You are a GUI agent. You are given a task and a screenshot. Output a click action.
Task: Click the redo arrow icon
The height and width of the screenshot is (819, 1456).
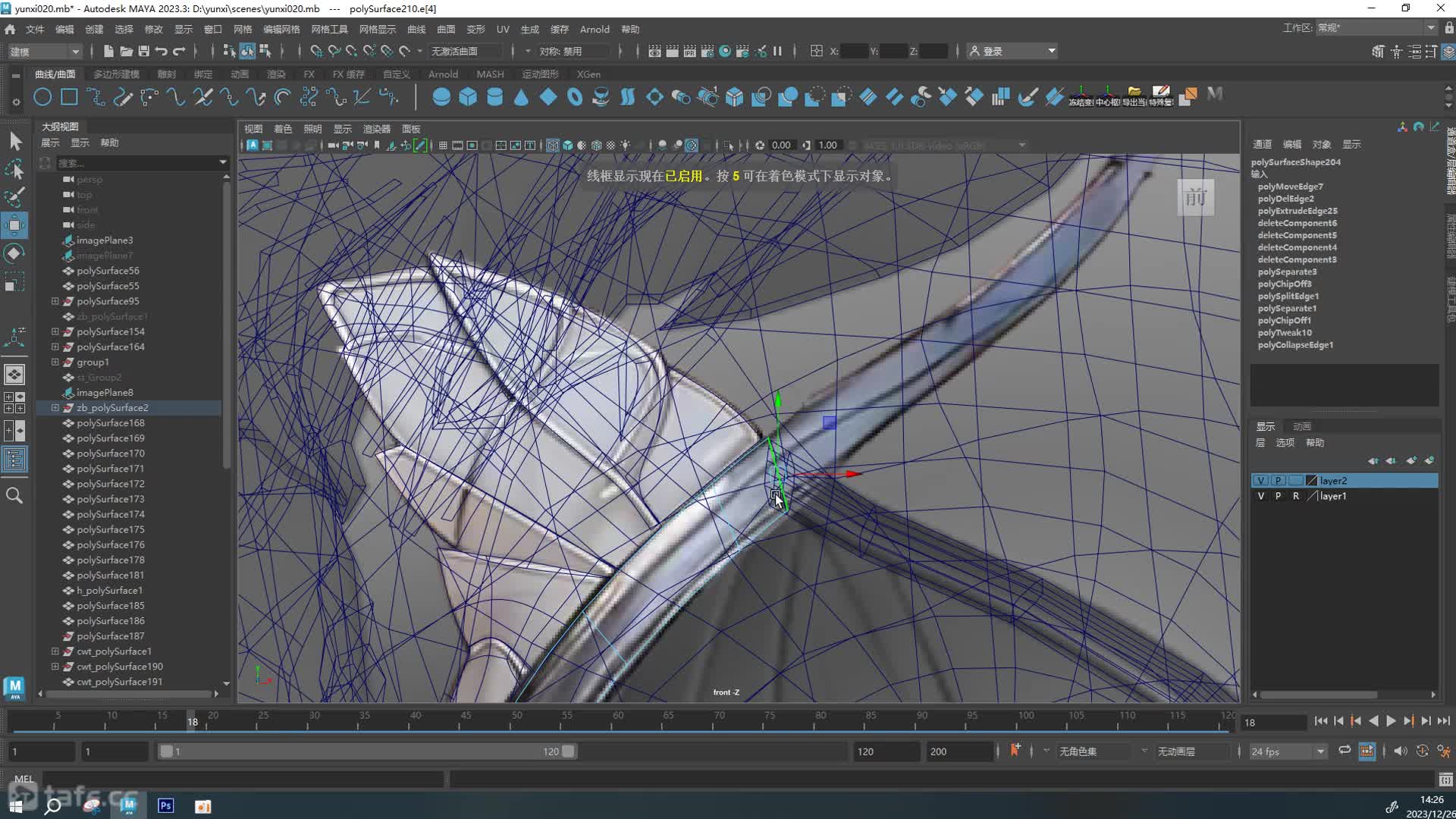coord(179,51)
